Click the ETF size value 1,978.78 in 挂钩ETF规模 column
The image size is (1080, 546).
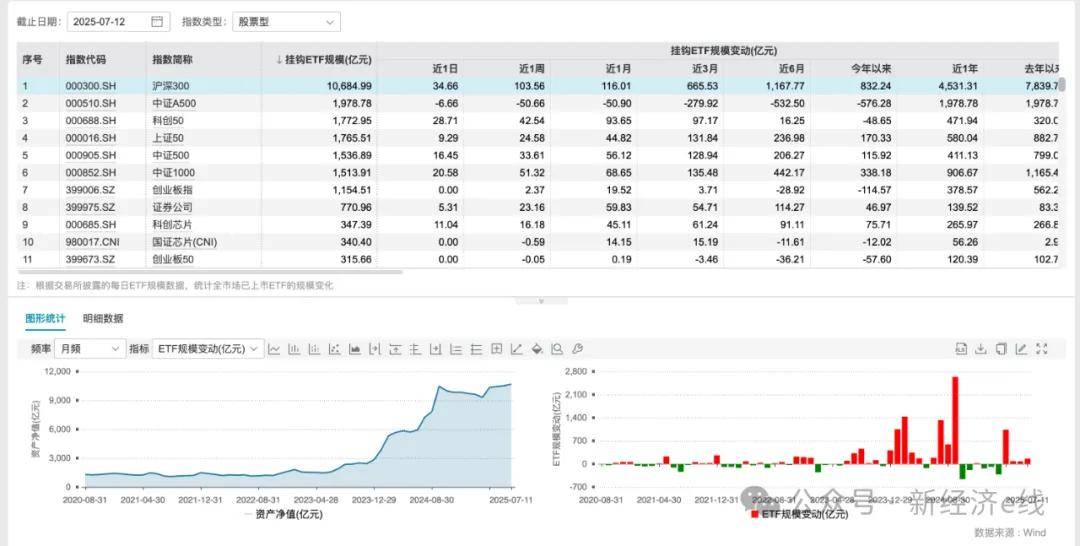point(353,103)
